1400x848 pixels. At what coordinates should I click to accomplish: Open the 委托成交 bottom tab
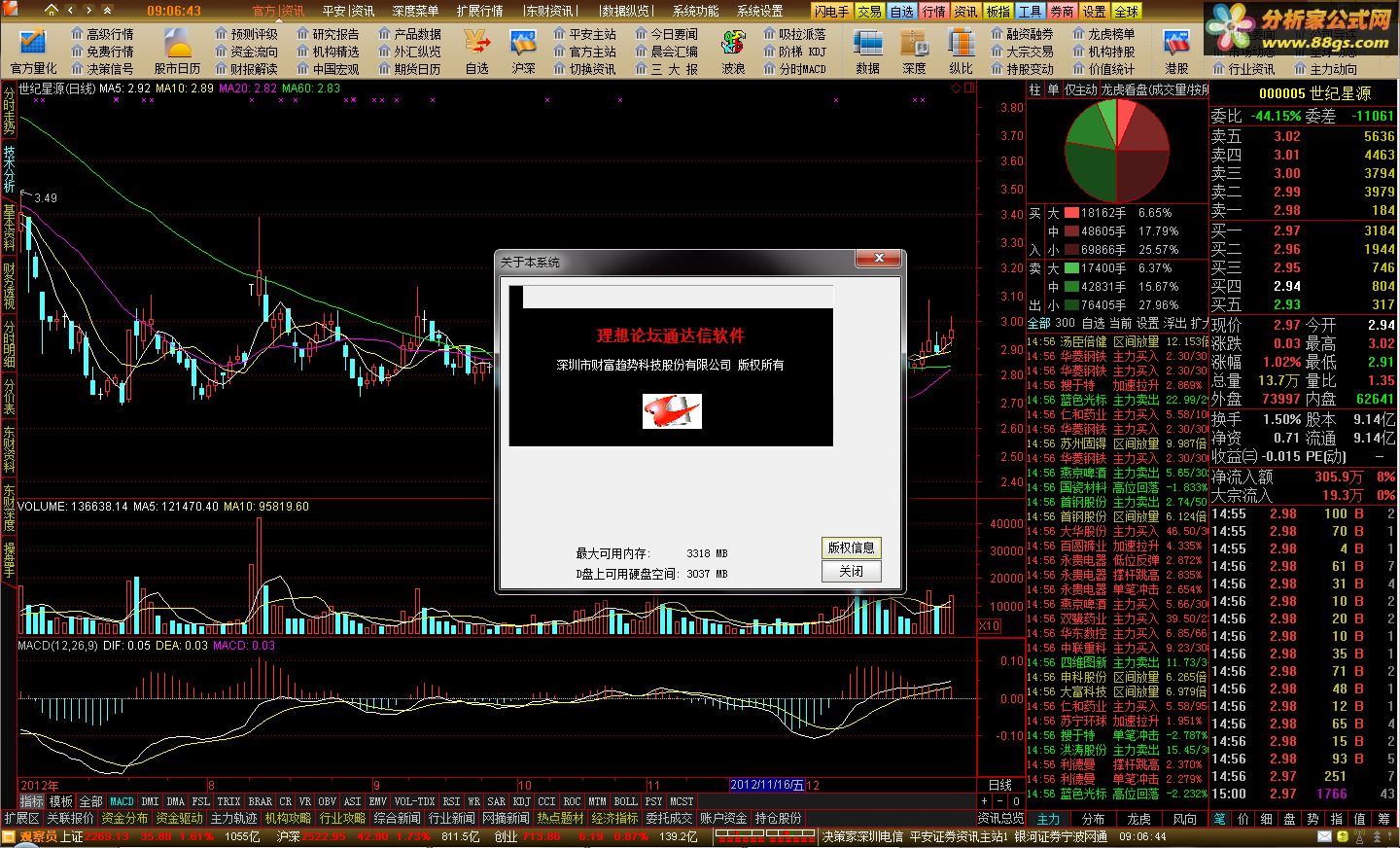pos(669,819)
